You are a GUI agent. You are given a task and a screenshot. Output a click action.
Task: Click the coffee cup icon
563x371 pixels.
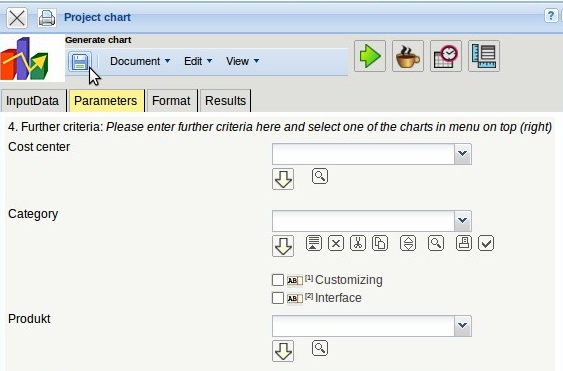(408, 56)
